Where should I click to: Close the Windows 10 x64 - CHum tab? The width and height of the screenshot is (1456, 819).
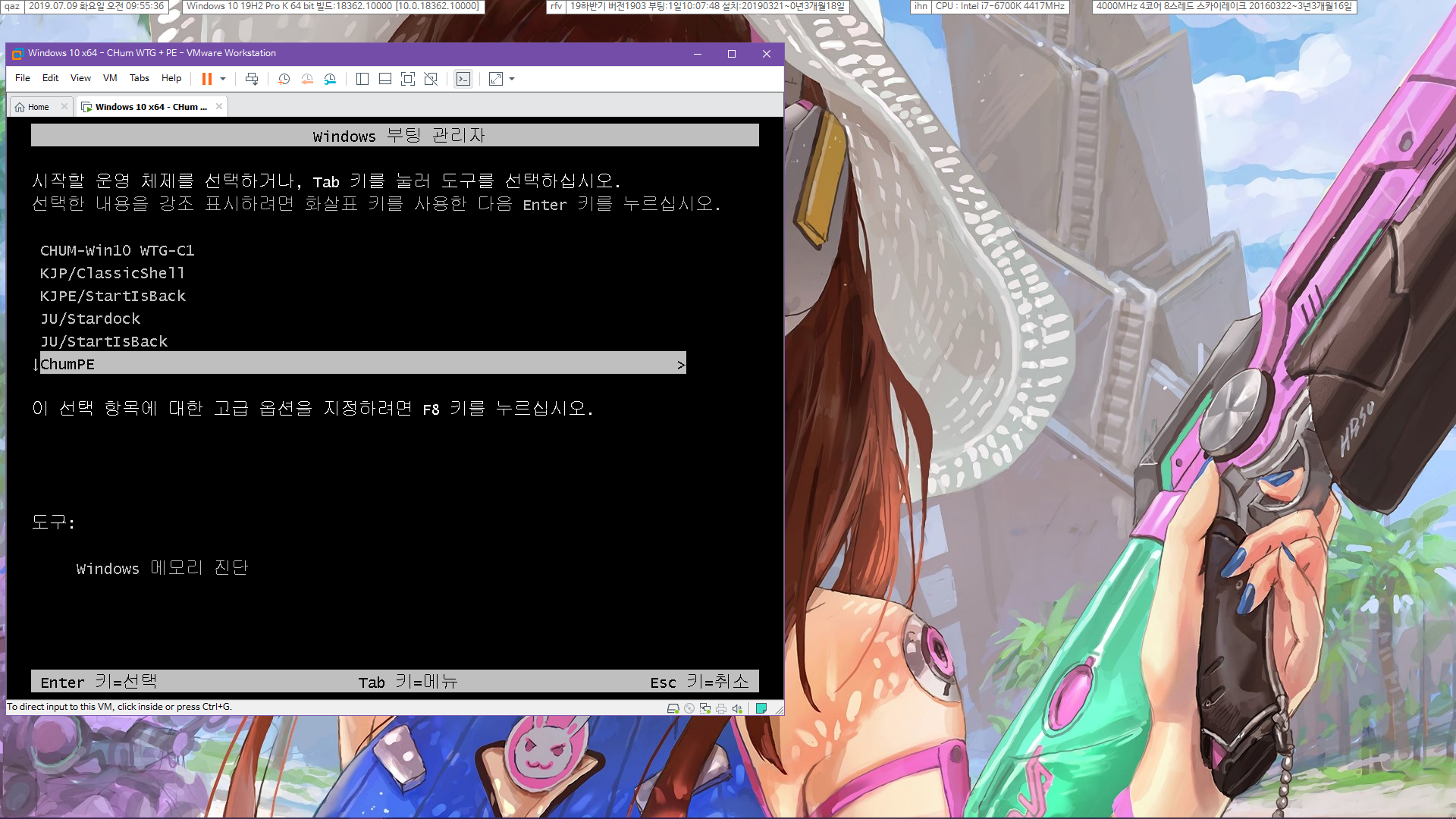click(x=219, y=106)
